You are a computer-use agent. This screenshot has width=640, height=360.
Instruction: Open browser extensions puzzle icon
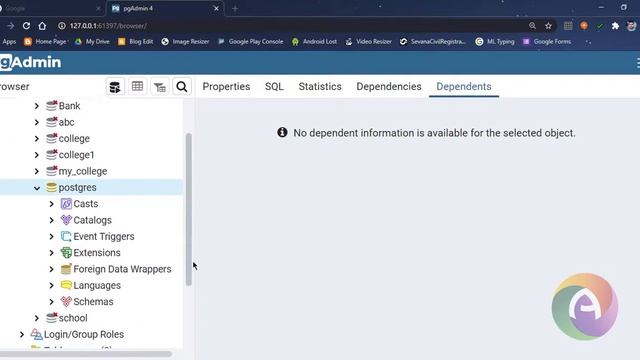tap(615, 26)
